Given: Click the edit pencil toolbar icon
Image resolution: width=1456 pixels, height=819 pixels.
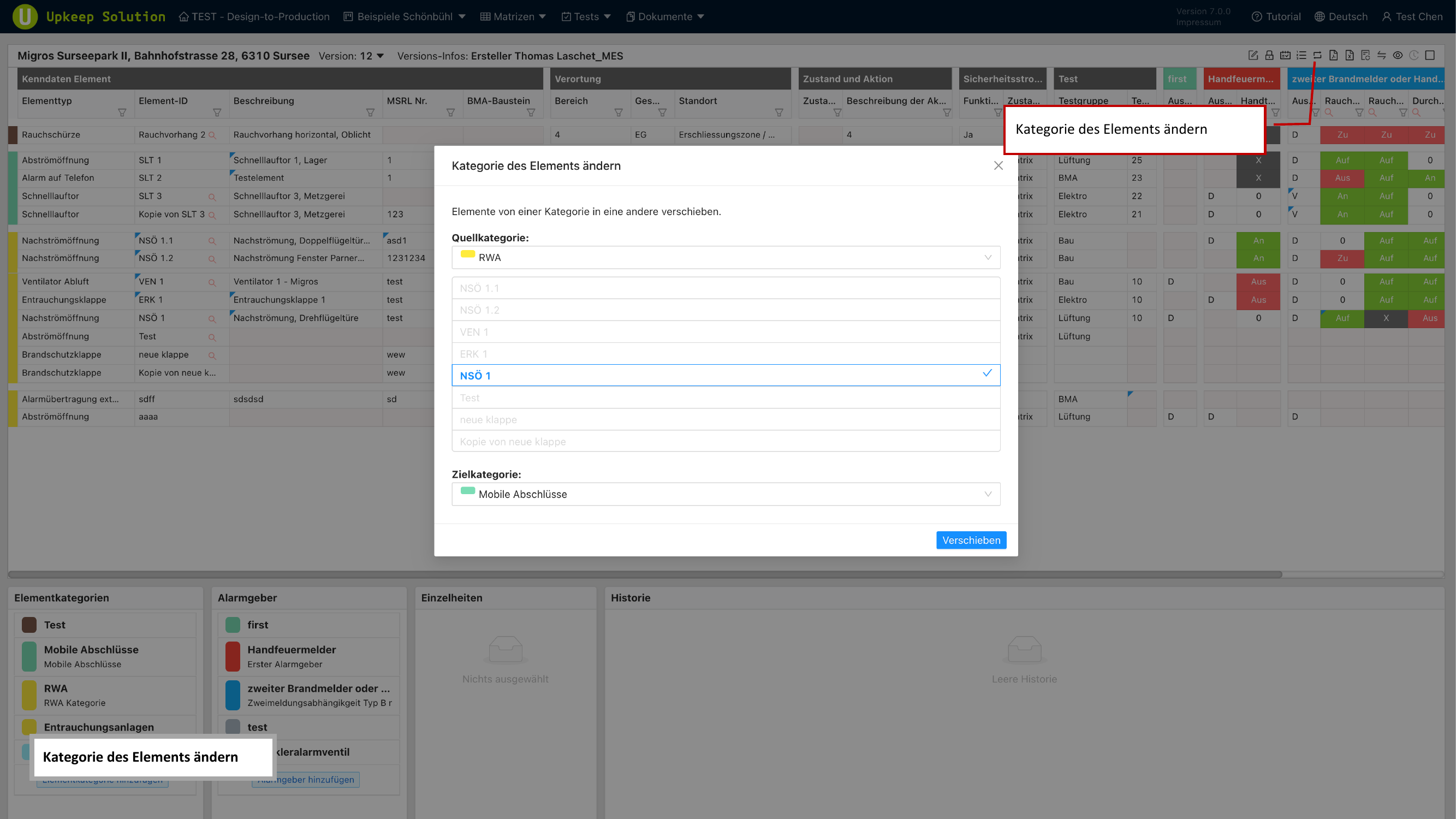Looking at the screenshot, I should (1253, 55).
